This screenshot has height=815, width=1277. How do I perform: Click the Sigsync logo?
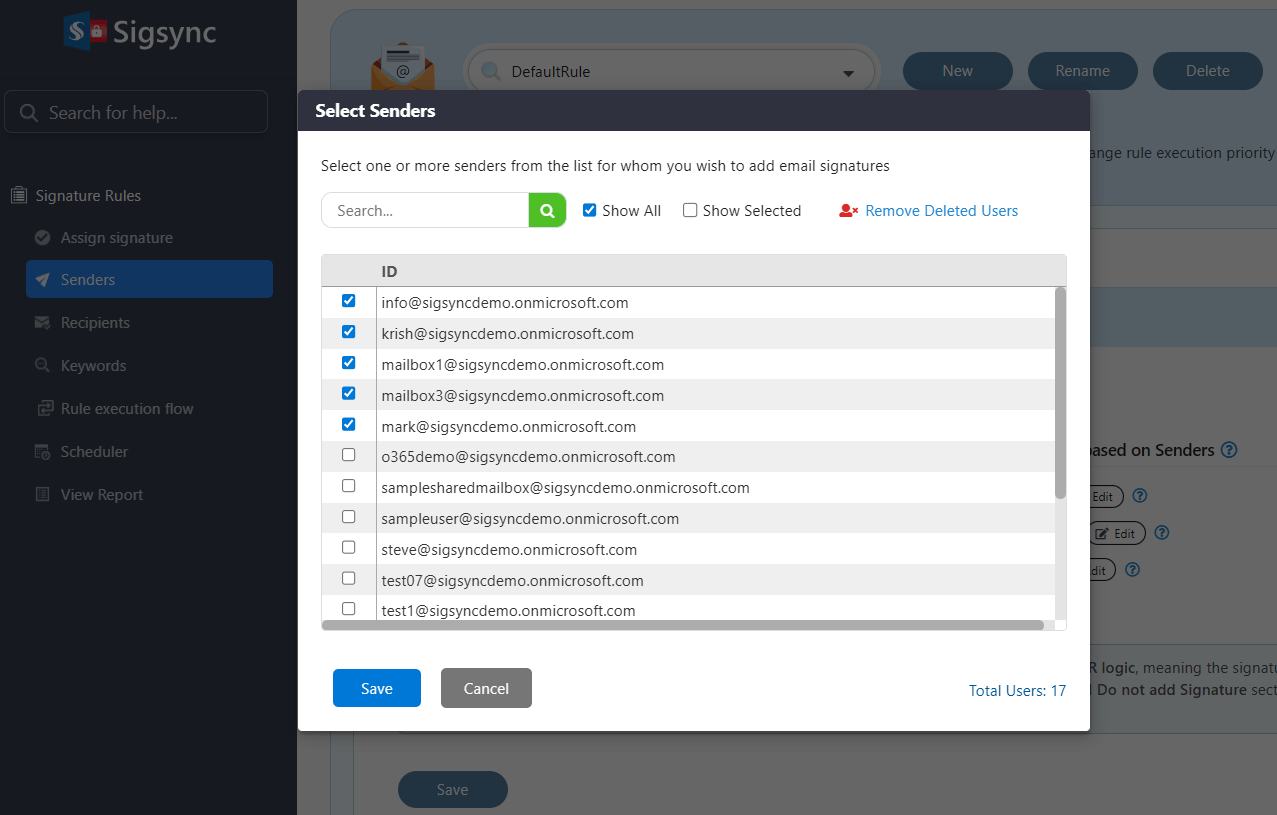pos(140,32)
